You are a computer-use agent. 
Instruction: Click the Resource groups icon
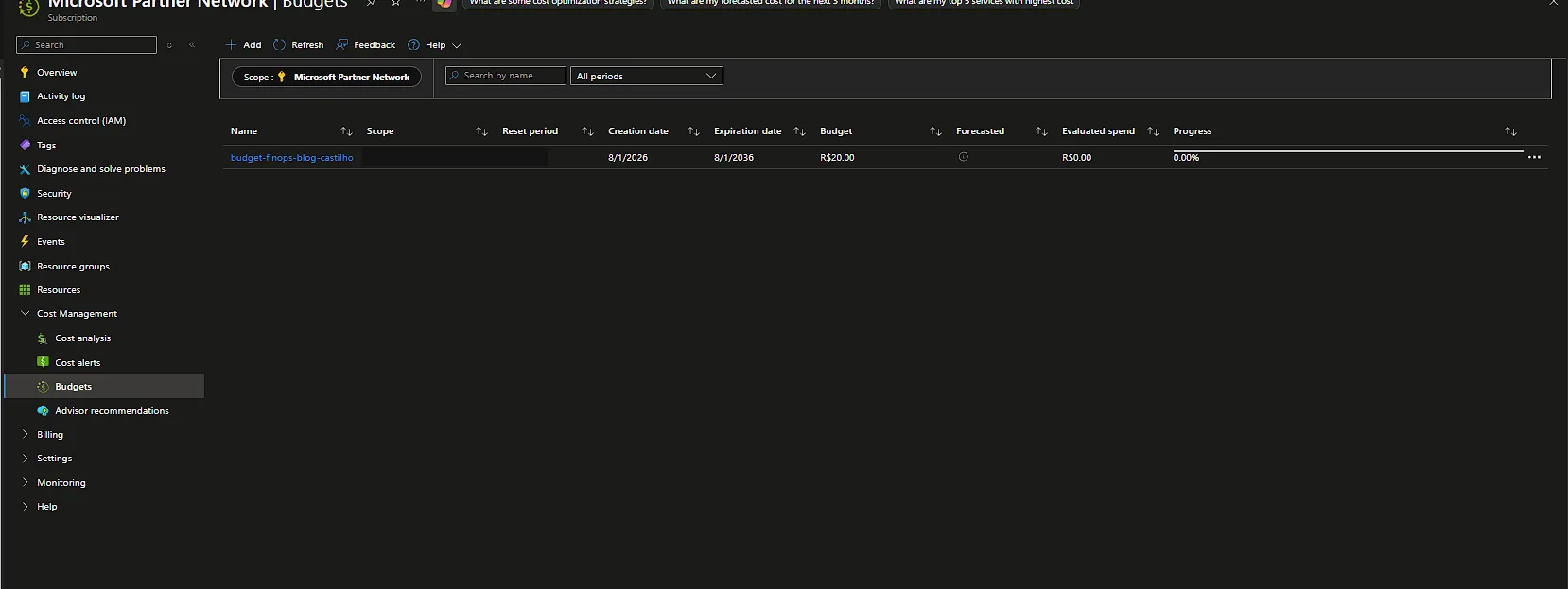pyautogui.click(x=25, y=266)
